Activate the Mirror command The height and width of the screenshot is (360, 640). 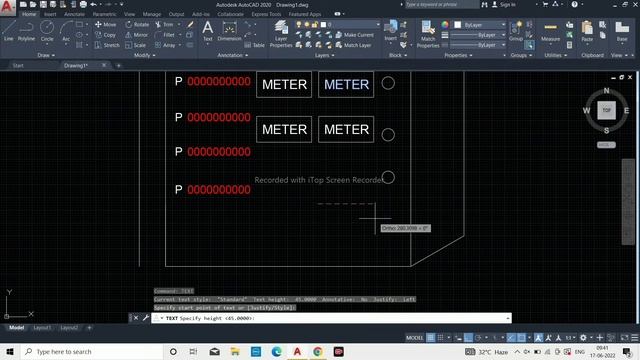[137, 35]
